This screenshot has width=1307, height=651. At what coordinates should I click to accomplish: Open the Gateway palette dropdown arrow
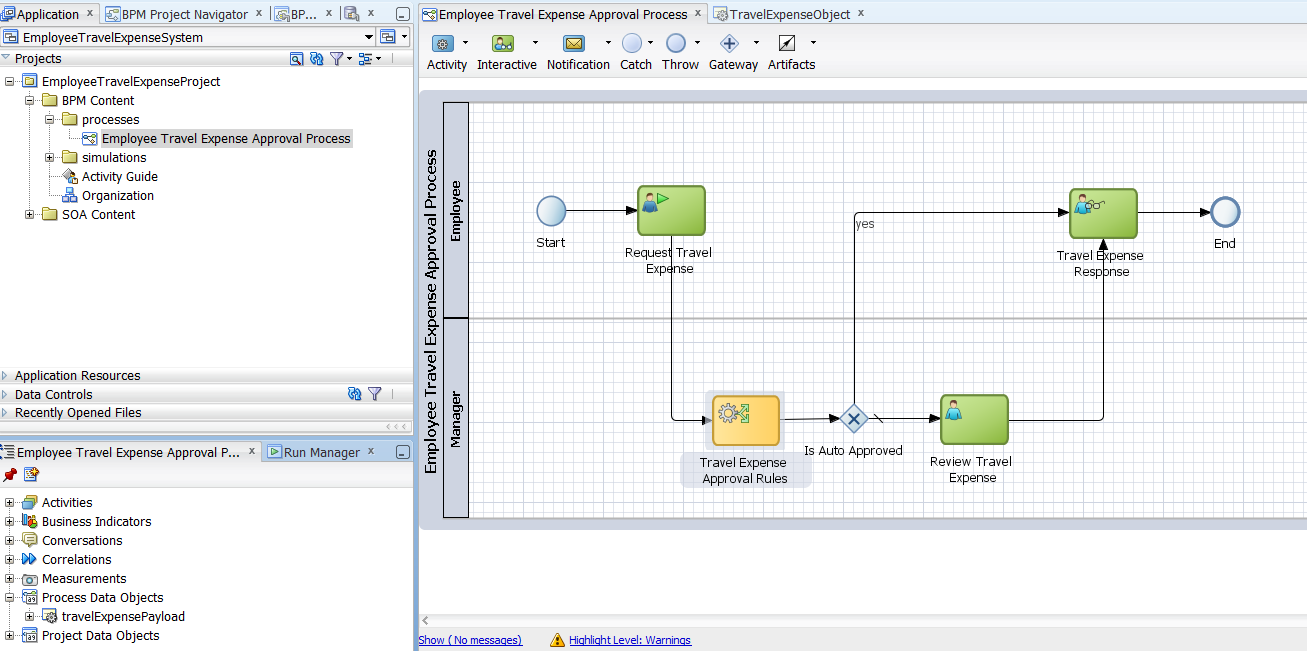click(756, 43)
